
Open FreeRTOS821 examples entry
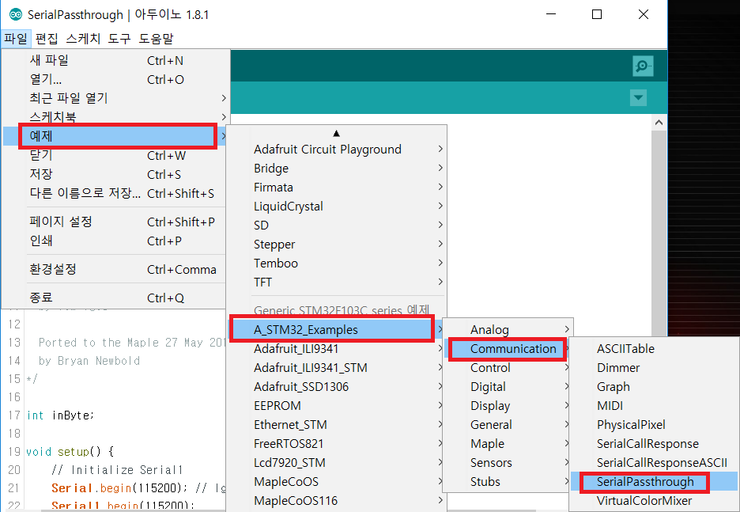click(336, 443)
